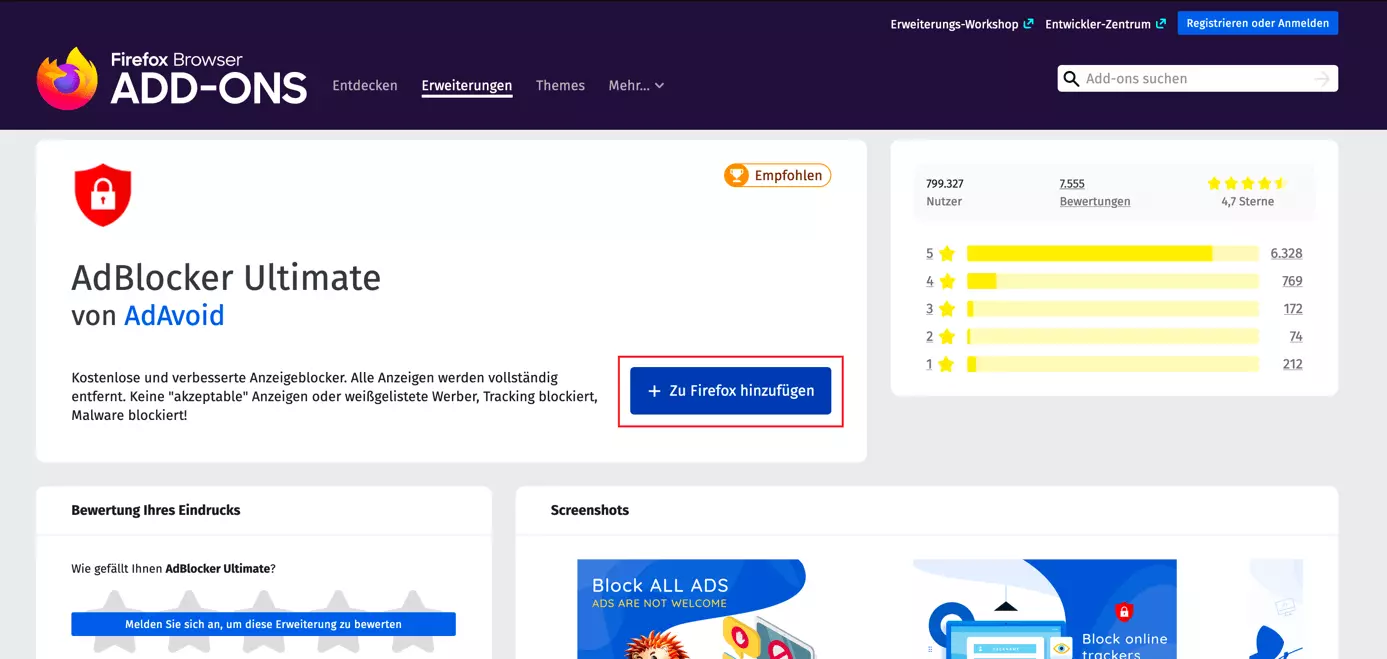
Task: Submit search with the arrow icon
Action: point(1322,79)
